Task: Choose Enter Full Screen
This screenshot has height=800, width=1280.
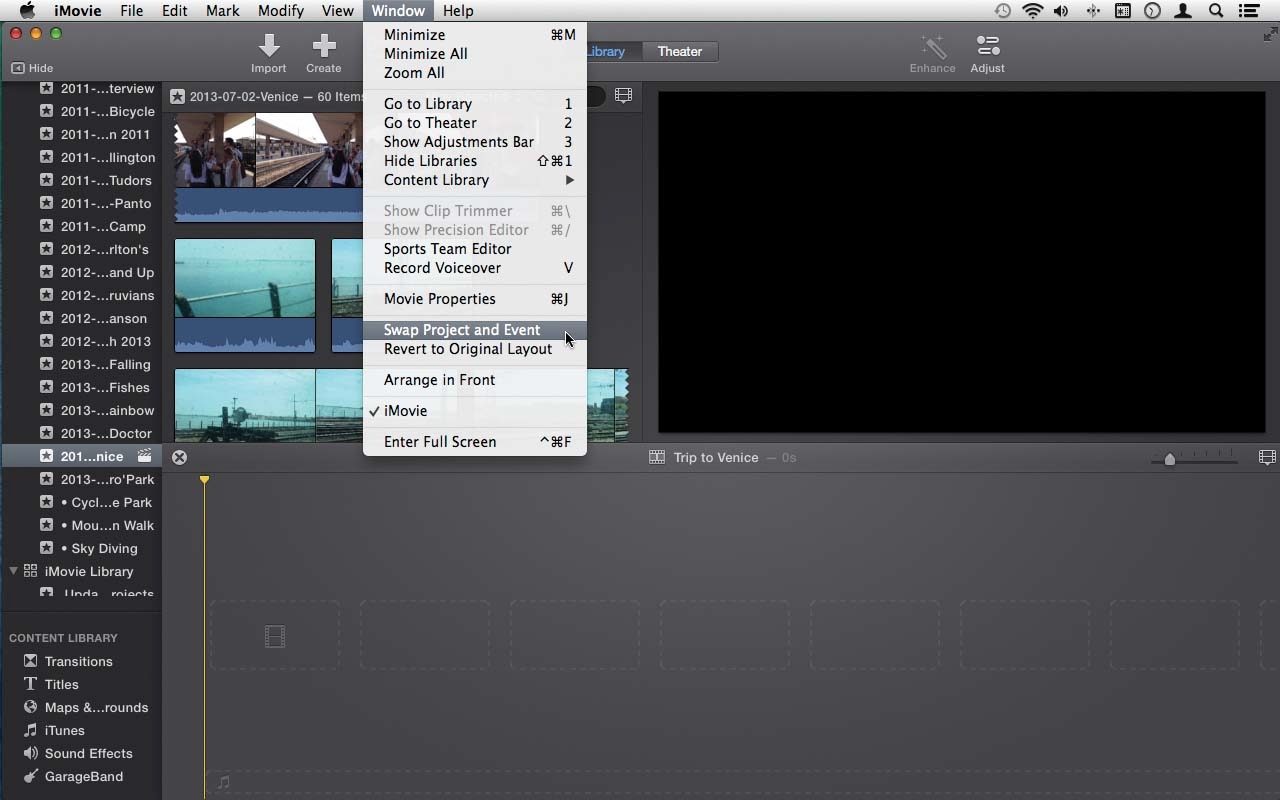Action: point(475,442)
